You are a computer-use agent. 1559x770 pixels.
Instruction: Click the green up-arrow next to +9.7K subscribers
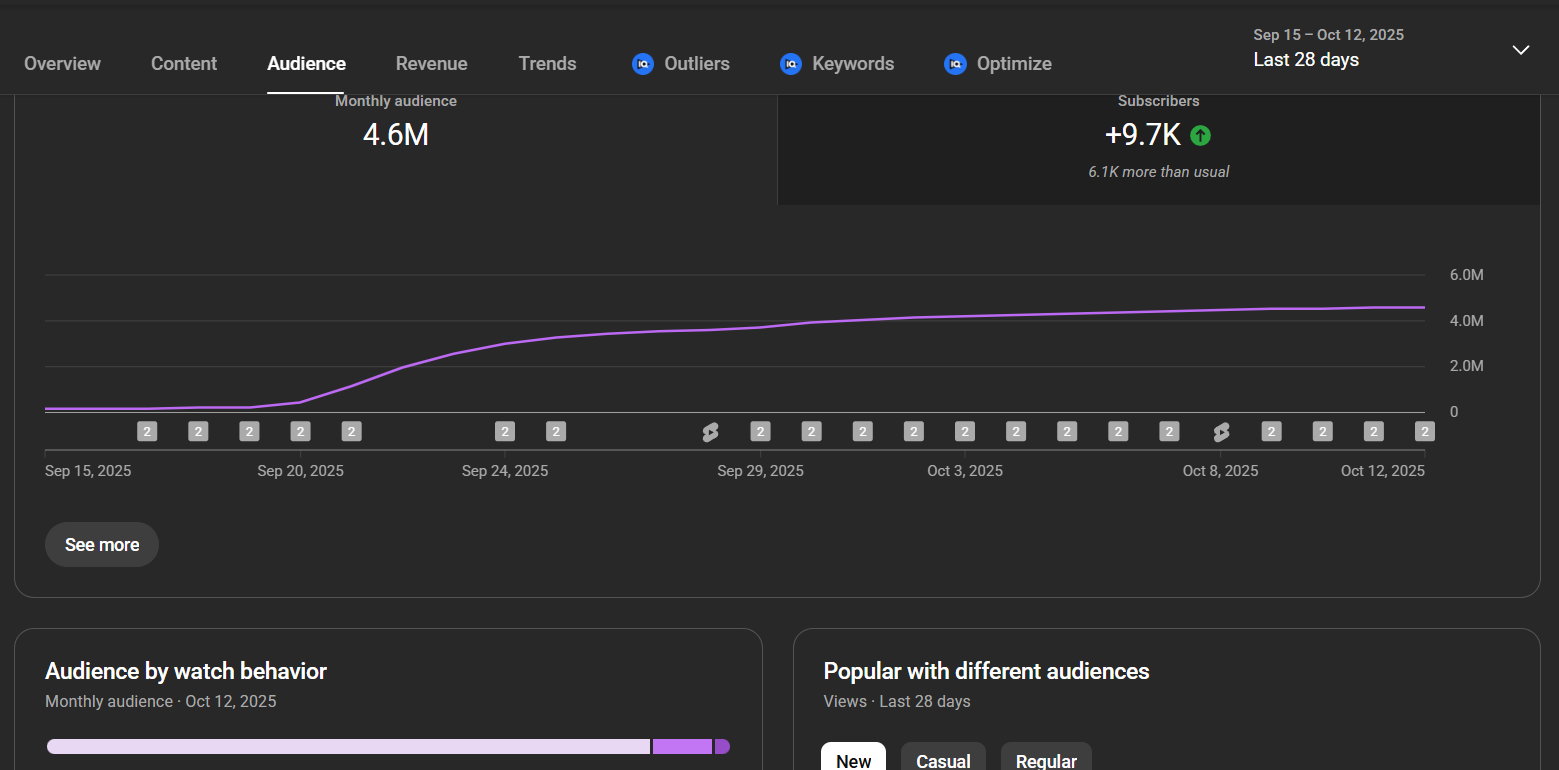(x=1200, y=135)
